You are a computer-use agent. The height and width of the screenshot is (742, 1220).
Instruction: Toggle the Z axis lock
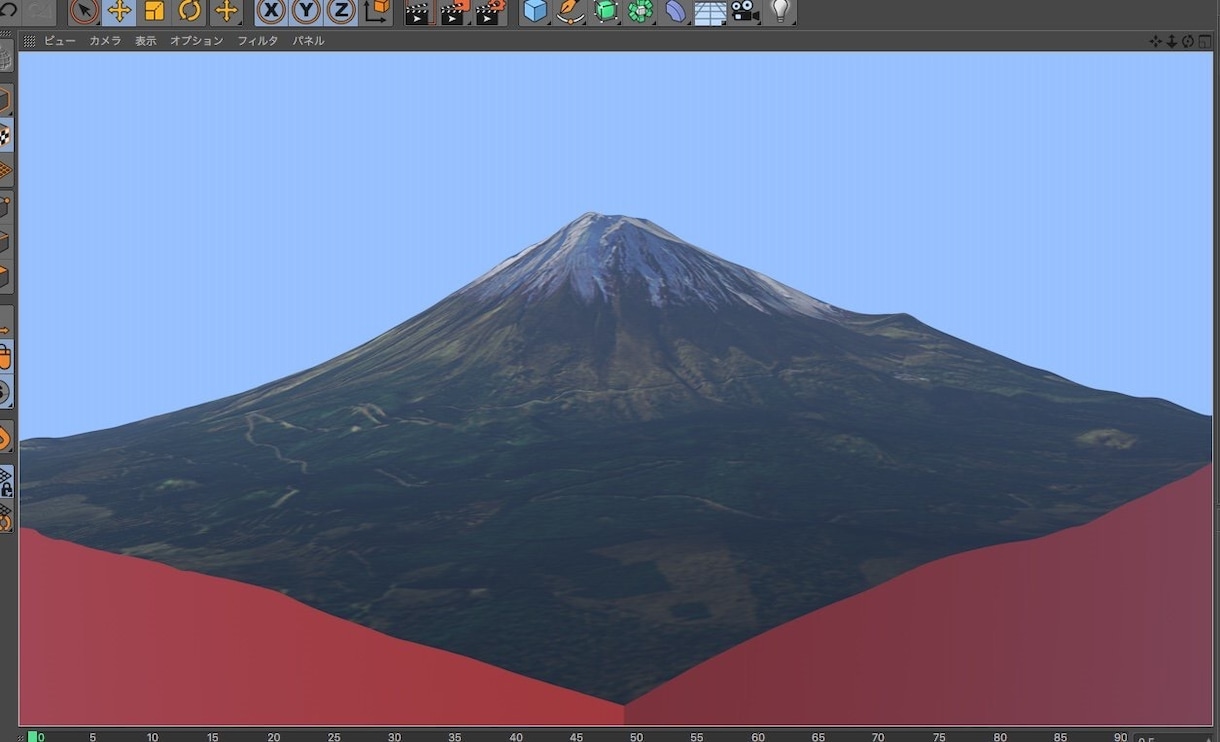point(341,11)
